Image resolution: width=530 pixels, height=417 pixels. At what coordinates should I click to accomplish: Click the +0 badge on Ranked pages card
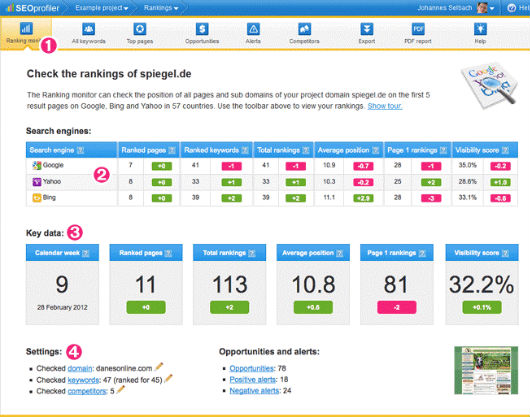[146, 308]
